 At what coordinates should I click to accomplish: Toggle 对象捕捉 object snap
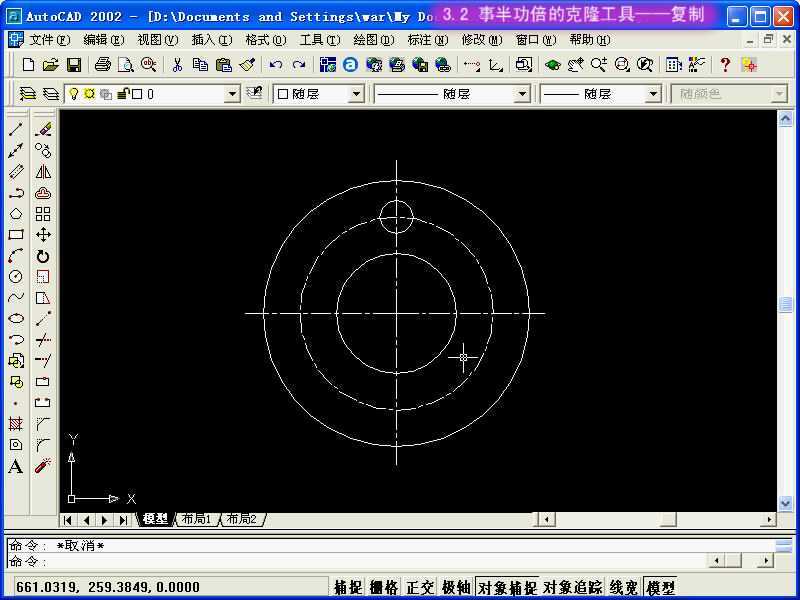tap(507, 587)
